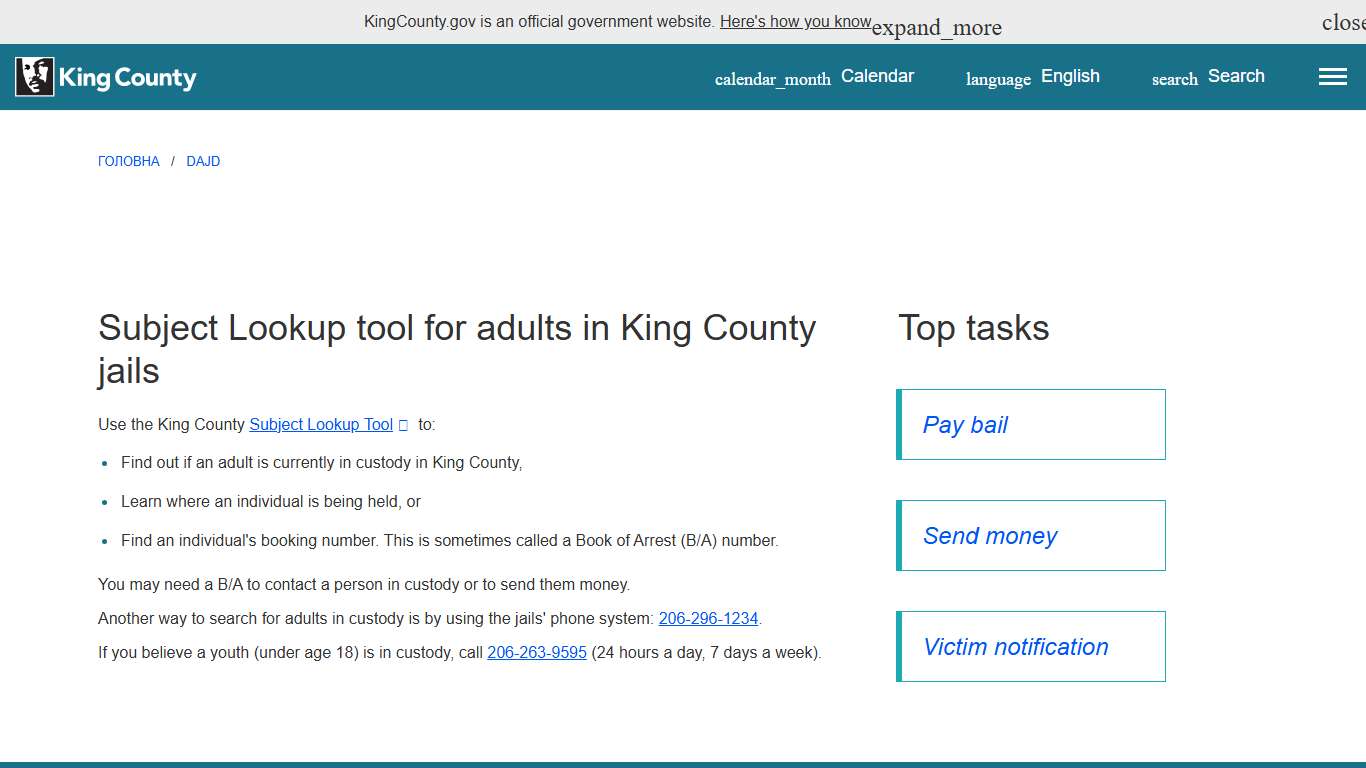
Task: Select the calendar_month icon
Action: [773, 78]
